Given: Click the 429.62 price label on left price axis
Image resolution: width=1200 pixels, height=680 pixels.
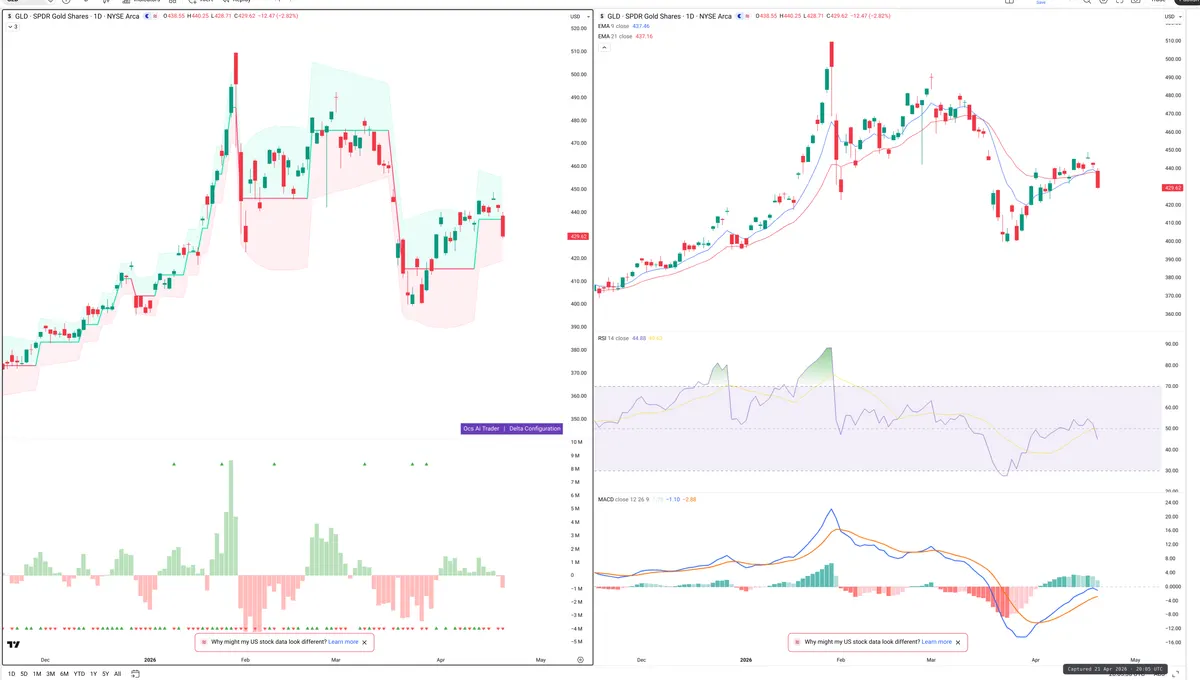Looking at the screenshot, I should click(x=577, y=236).
